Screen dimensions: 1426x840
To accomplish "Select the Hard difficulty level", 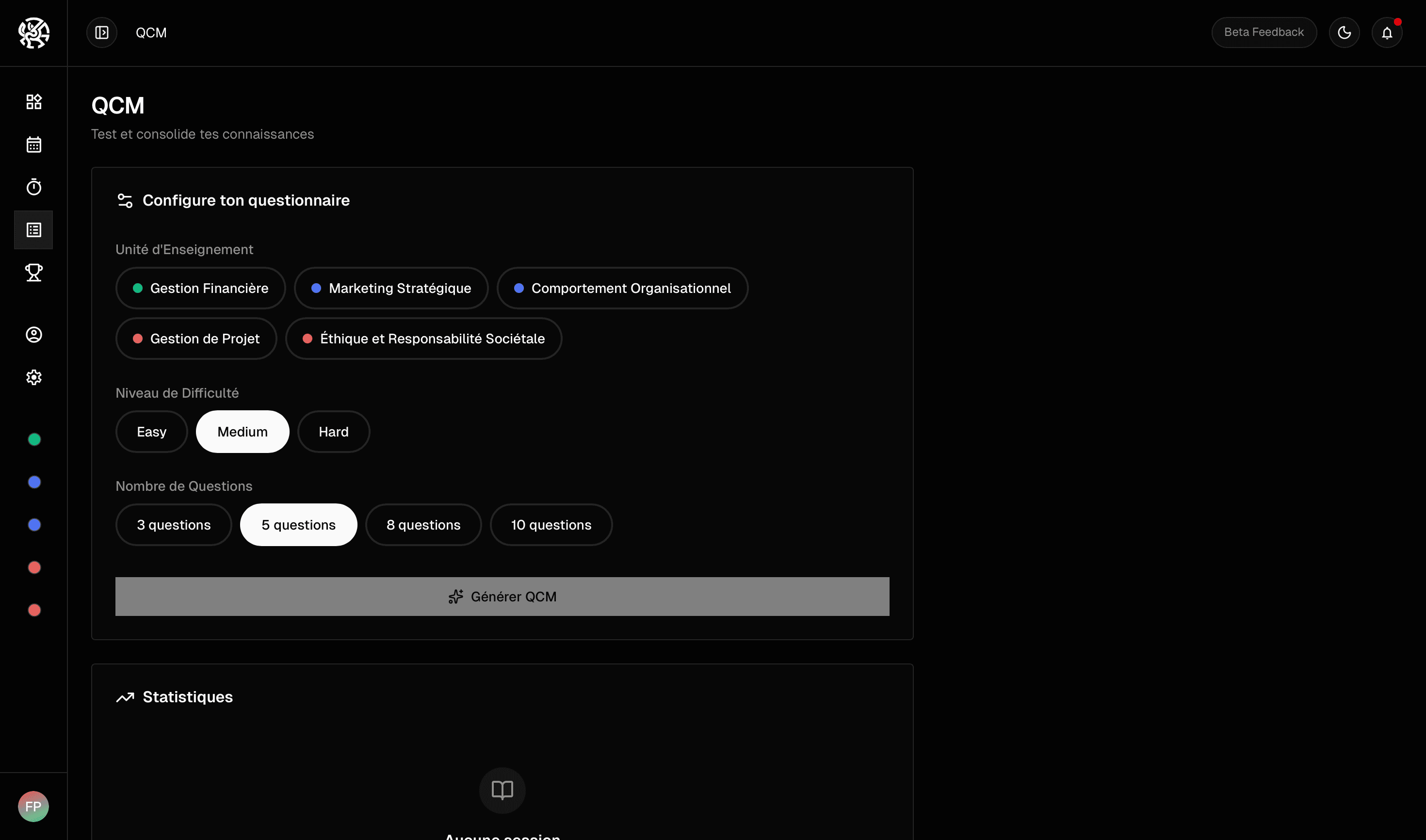I will coord(333,431).
